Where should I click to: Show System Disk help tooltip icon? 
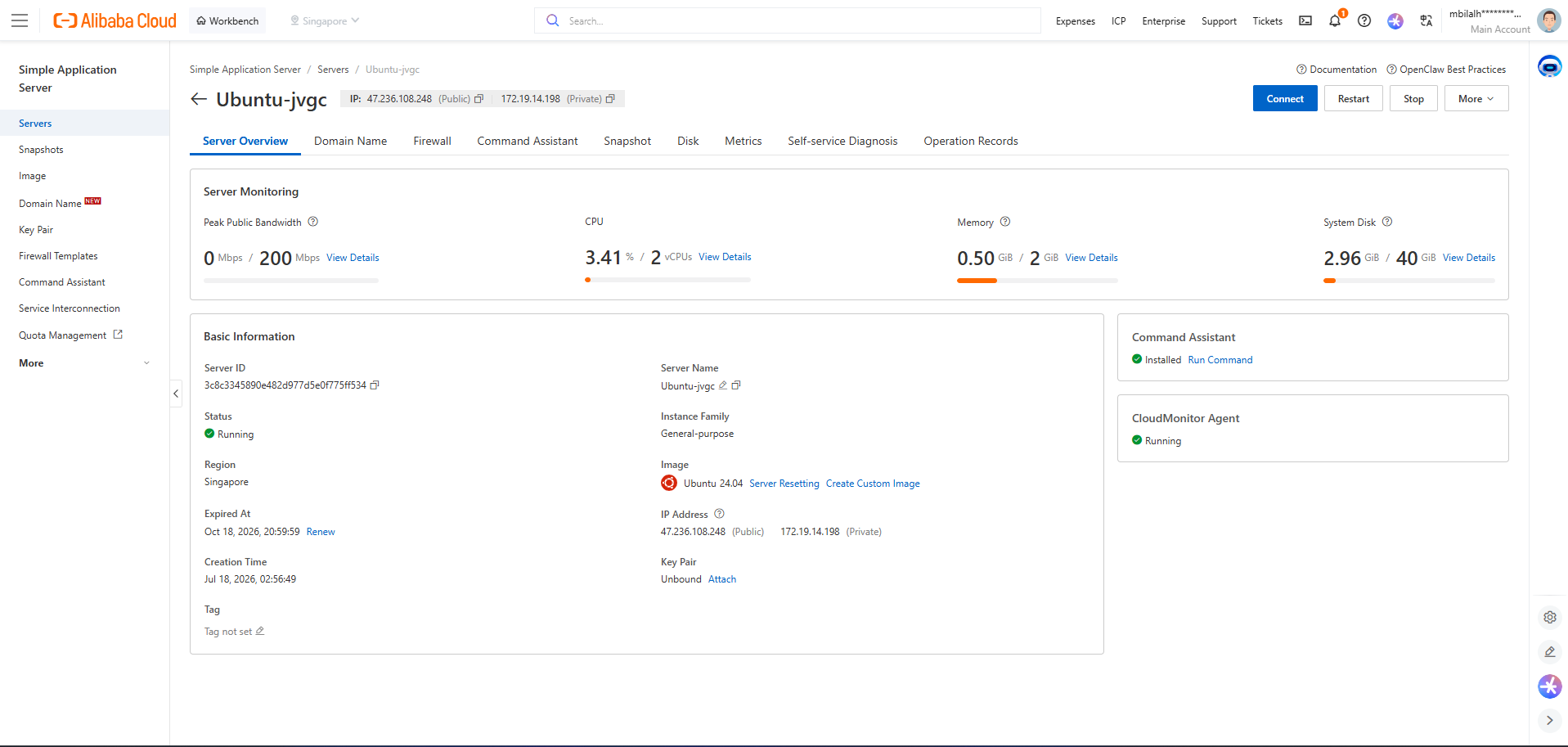point(1387,222)
